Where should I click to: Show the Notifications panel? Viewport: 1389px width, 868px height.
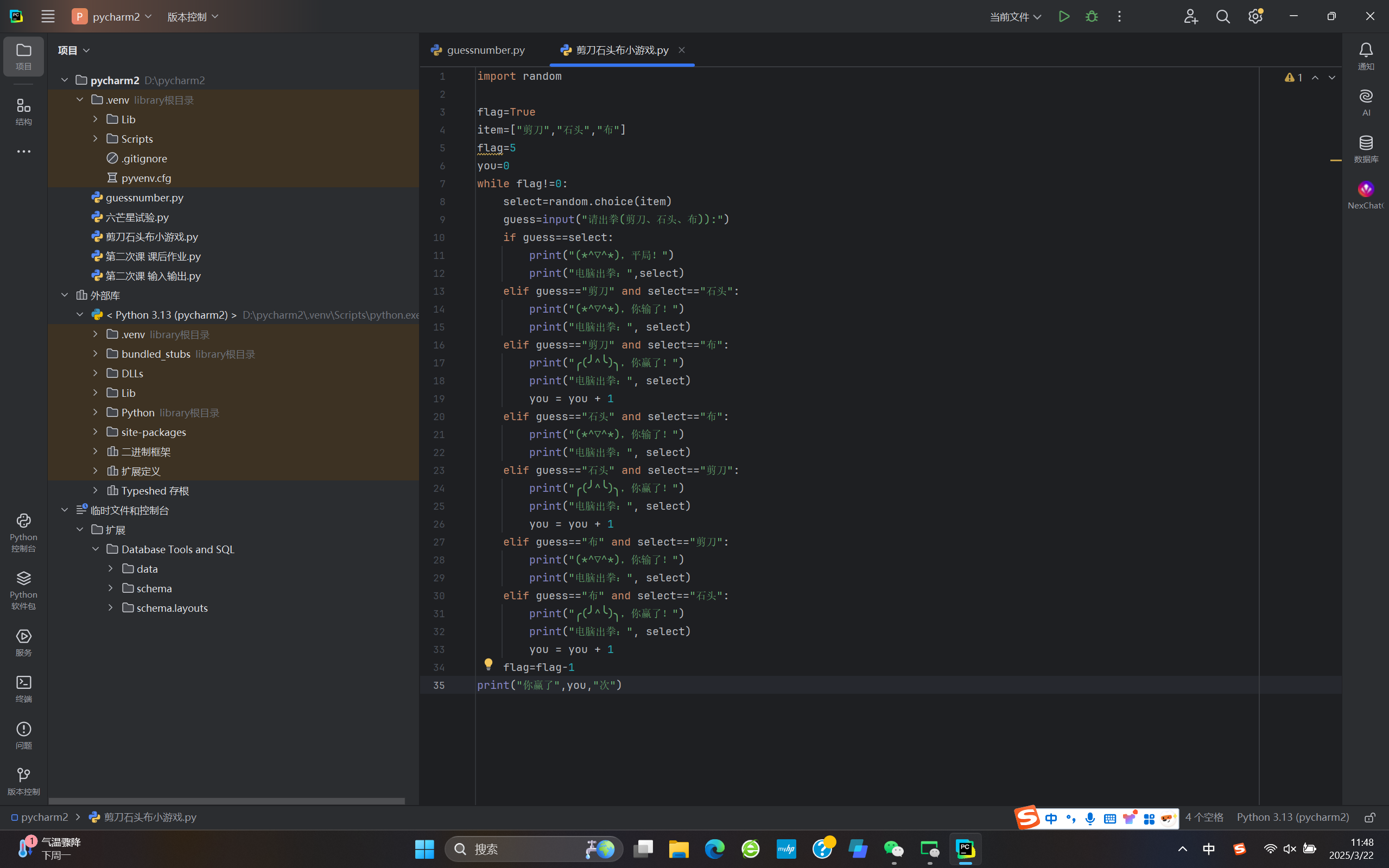click(x=1366, y=56)
